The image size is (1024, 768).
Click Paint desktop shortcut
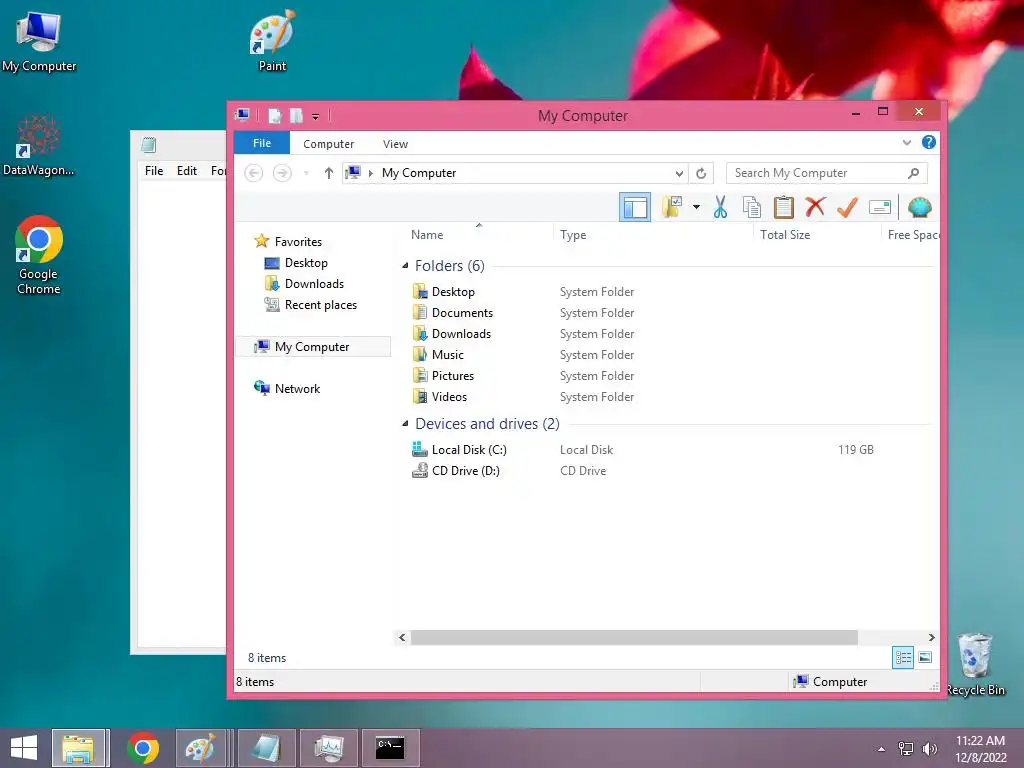point(272,41)
